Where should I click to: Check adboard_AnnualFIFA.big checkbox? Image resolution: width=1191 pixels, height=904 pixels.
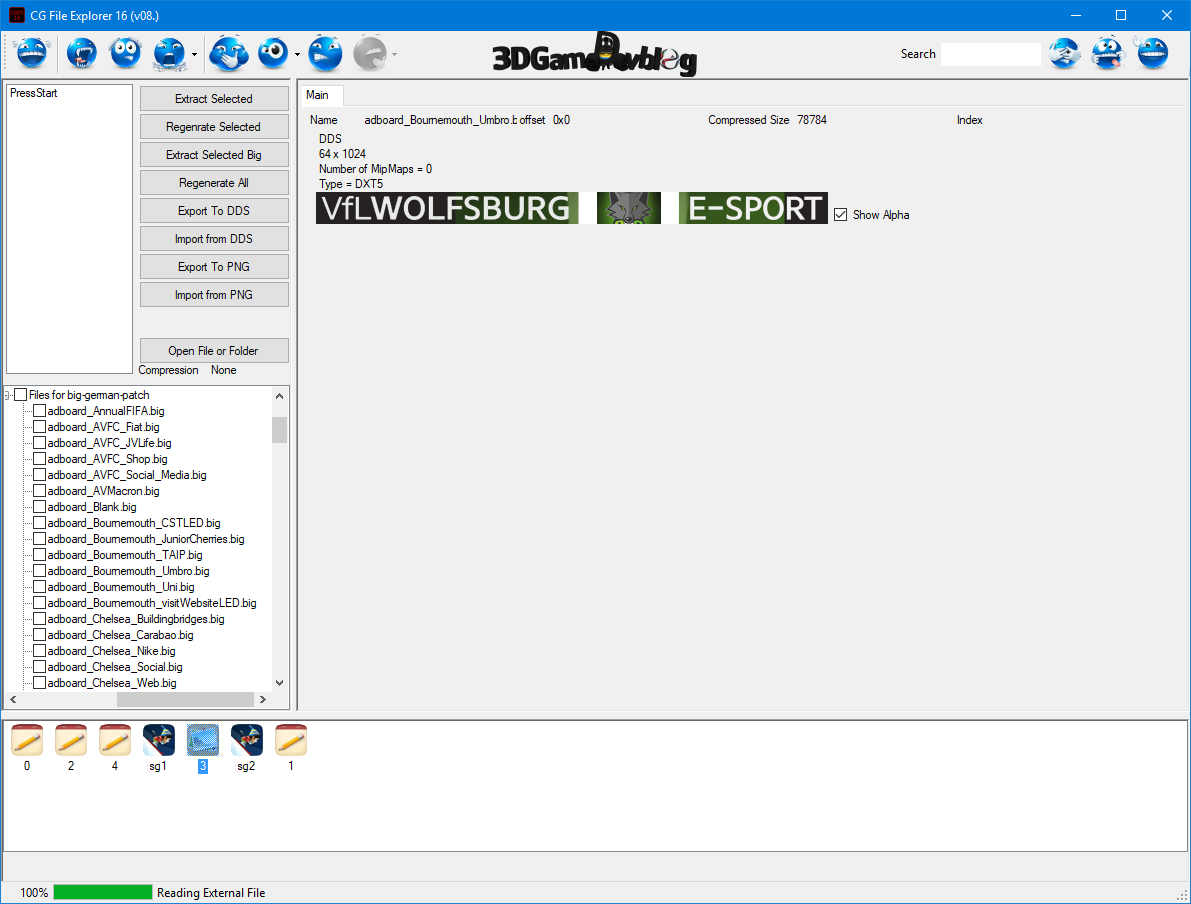pyautogui.click(x=39, y=411)
